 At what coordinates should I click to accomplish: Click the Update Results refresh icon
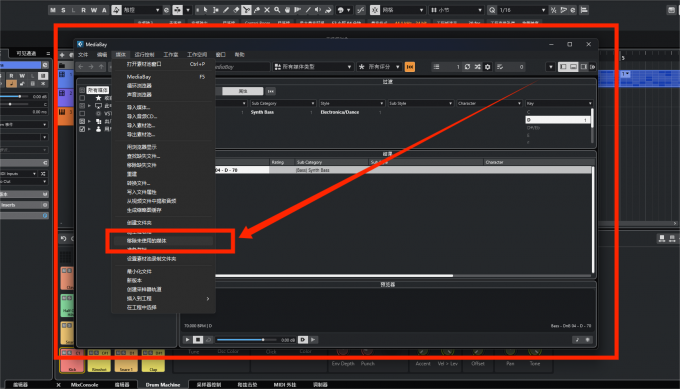click(x=467, y=67)
